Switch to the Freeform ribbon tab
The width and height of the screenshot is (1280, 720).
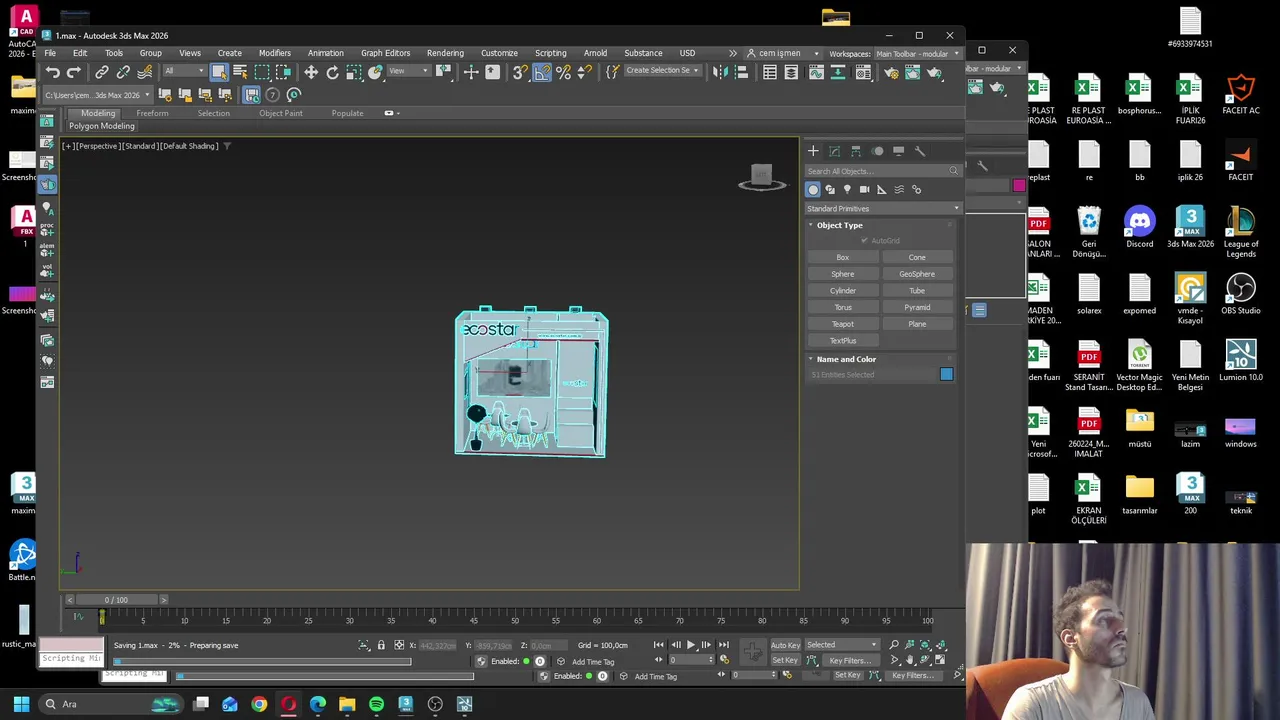click(x=152, y=113)
